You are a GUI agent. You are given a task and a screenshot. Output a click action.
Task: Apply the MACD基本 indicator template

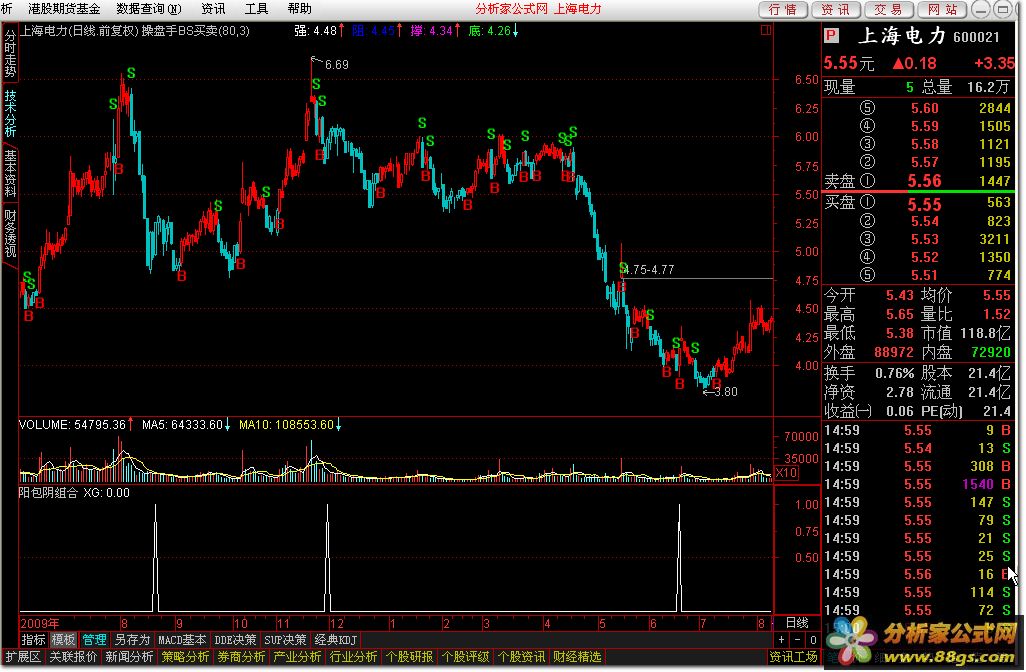(x=182, y=640)
